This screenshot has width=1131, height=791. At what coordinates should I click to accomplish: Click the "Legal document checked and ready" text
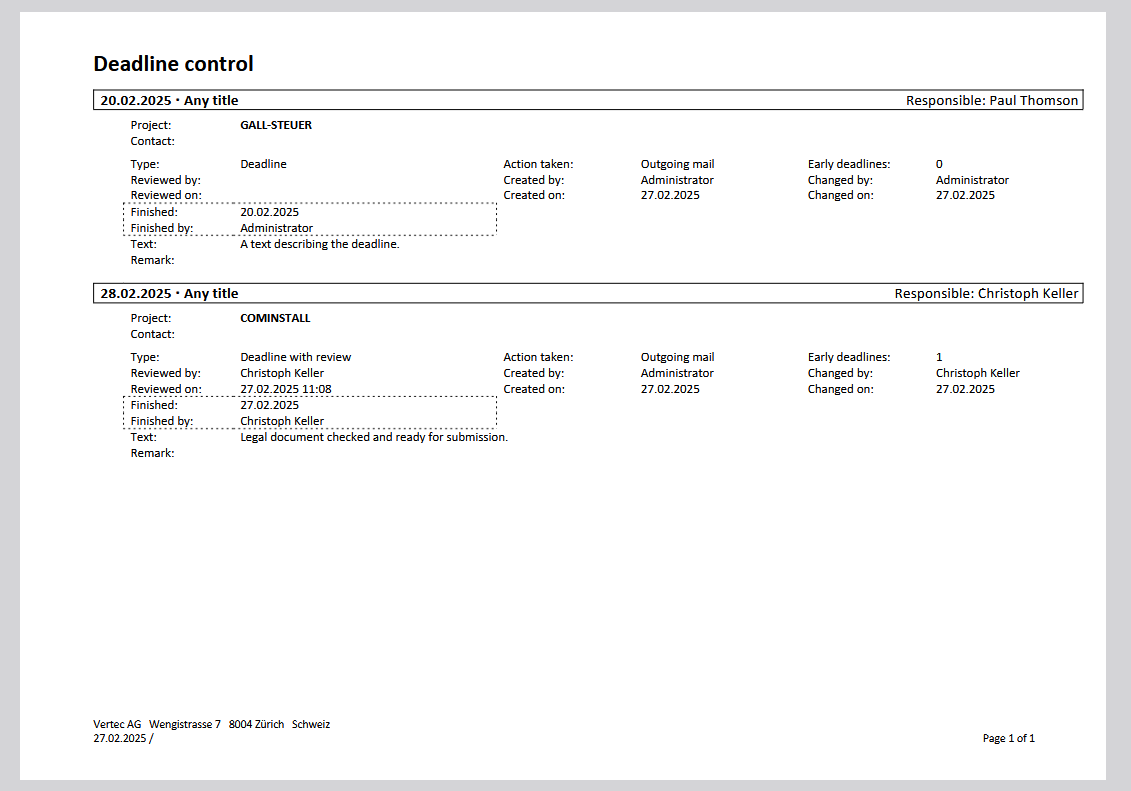373,437
